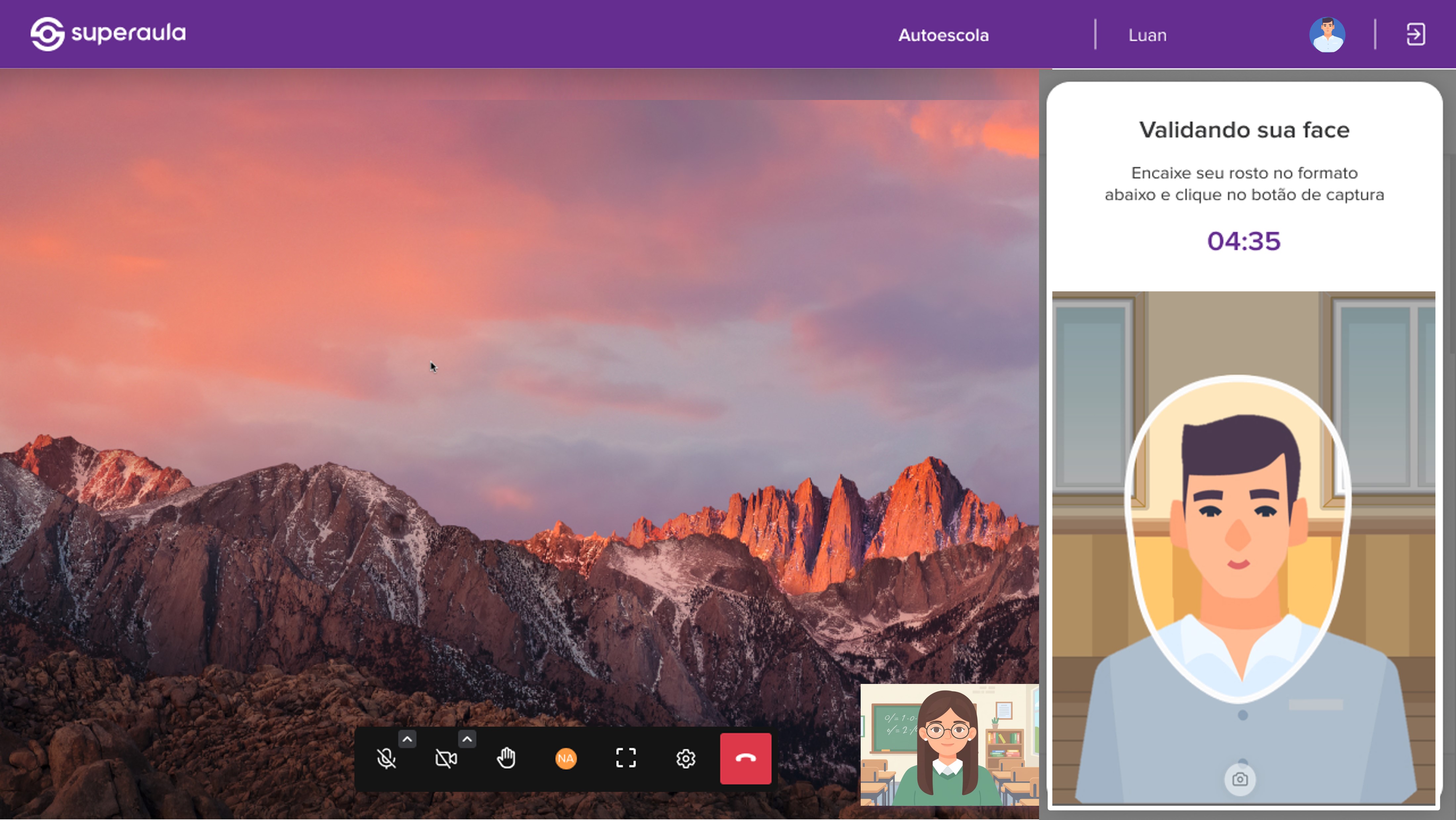
Task: Click the teacher video thumbnail
Action: click(x=949, y=745)
